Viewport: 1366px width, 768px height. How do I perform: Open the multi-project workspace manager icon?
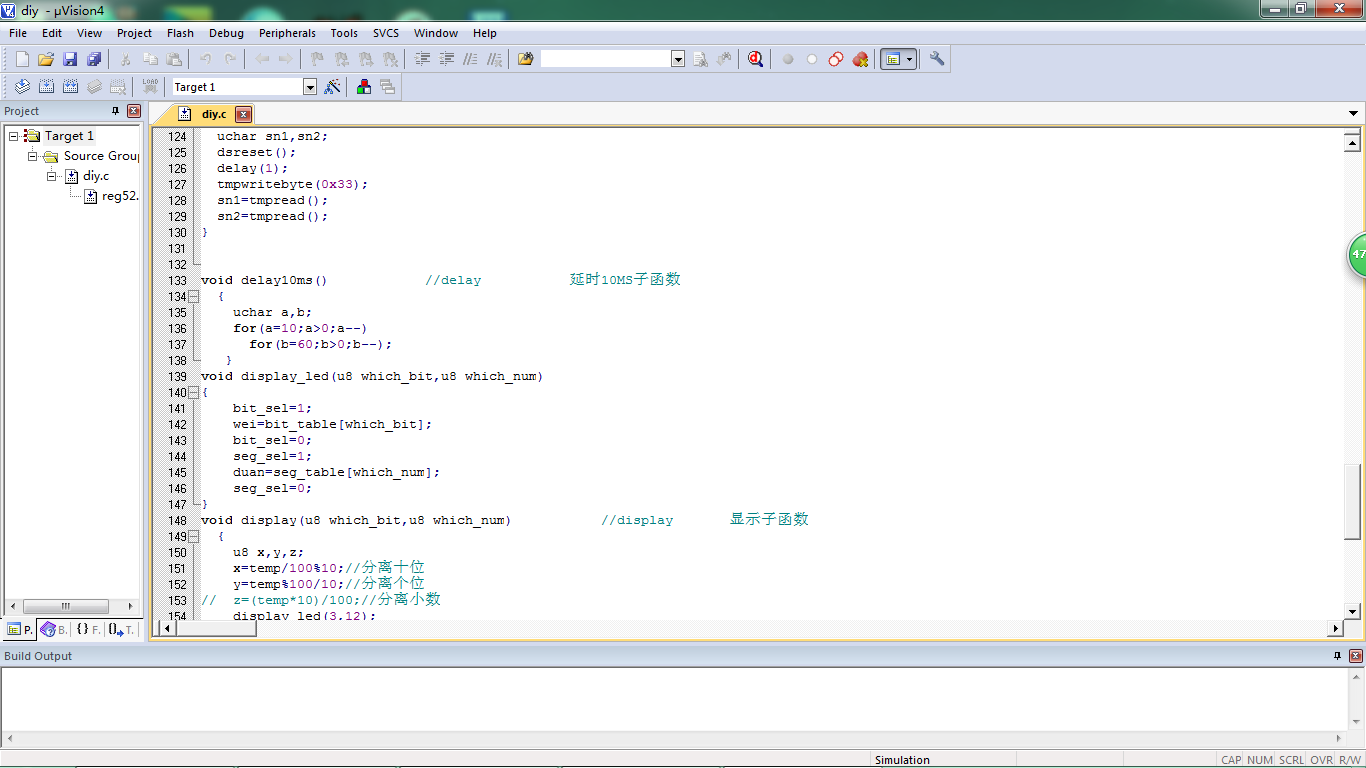point(388,87)
